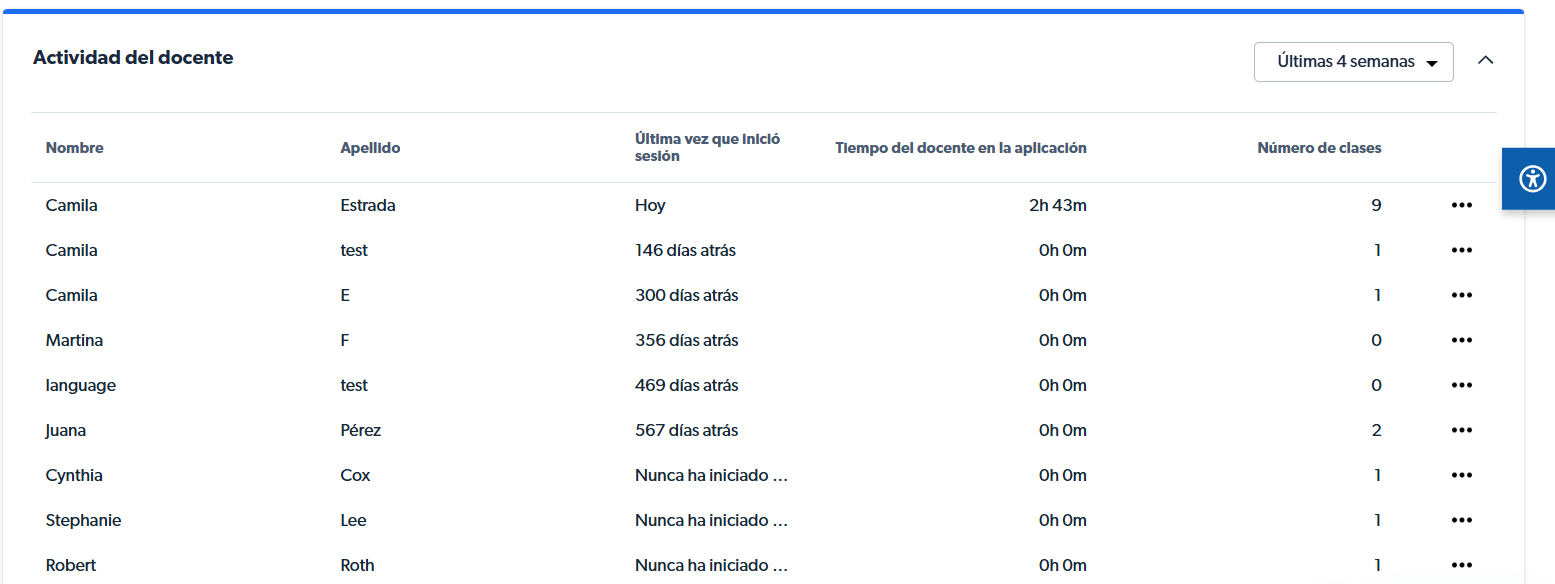Sort by Número de clases column

pyautogui.click(x=1318, y=148)
